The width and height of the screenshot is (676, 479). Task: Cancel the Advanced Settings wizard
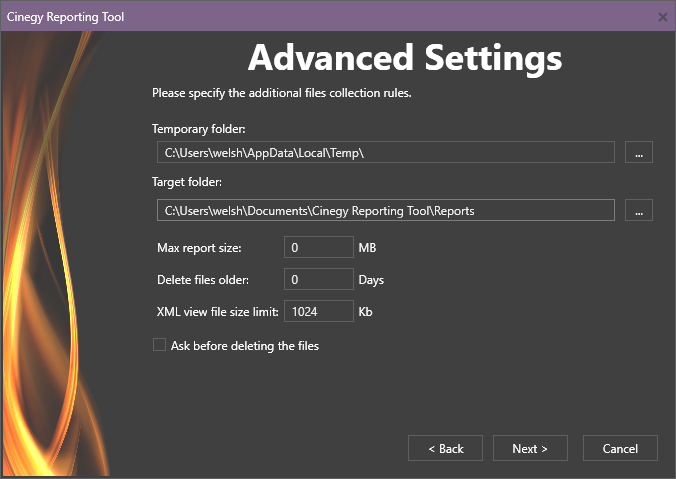(x=620, y=448)
